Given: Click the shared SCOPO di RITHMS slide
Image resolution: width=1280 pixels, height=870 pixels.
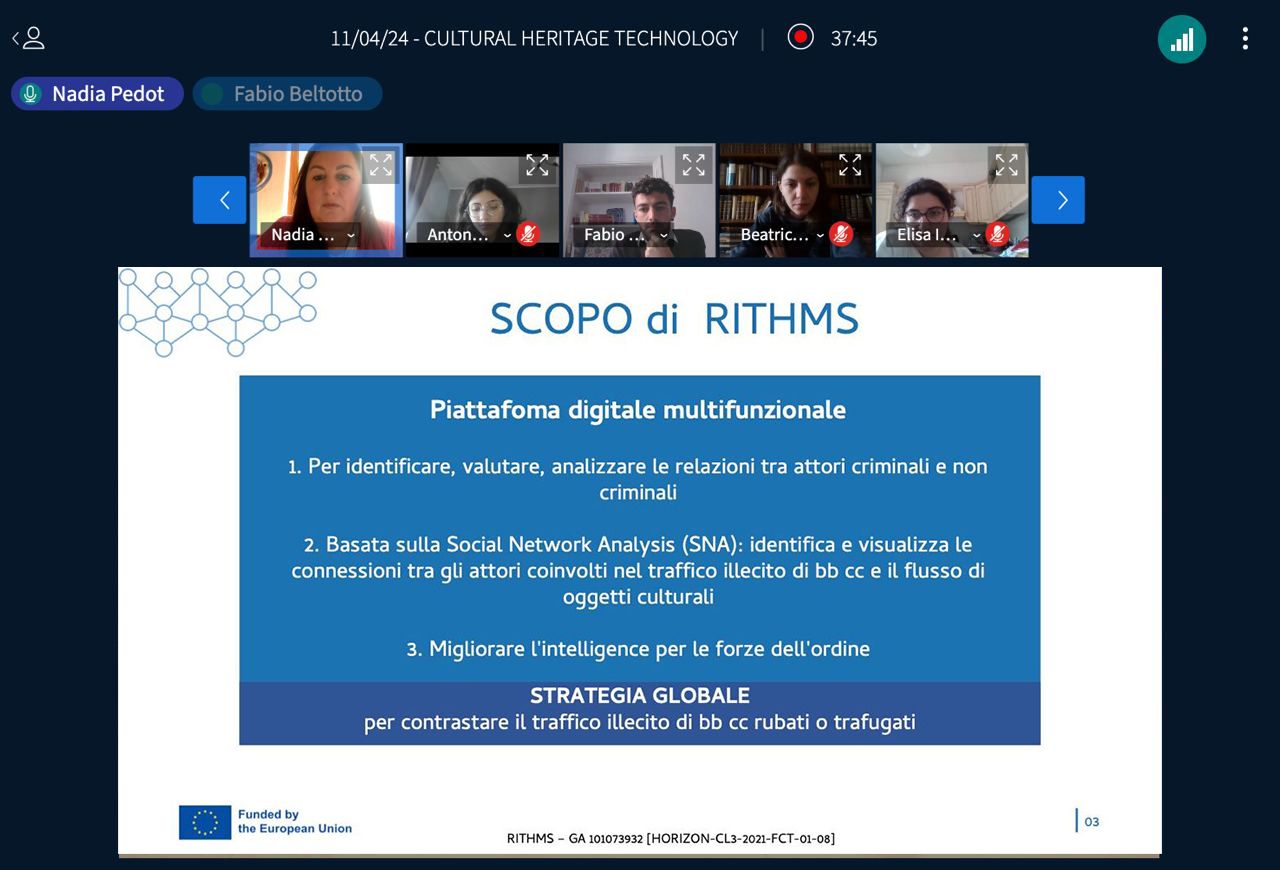Looking at the screenshot, I should pos(640,560).
